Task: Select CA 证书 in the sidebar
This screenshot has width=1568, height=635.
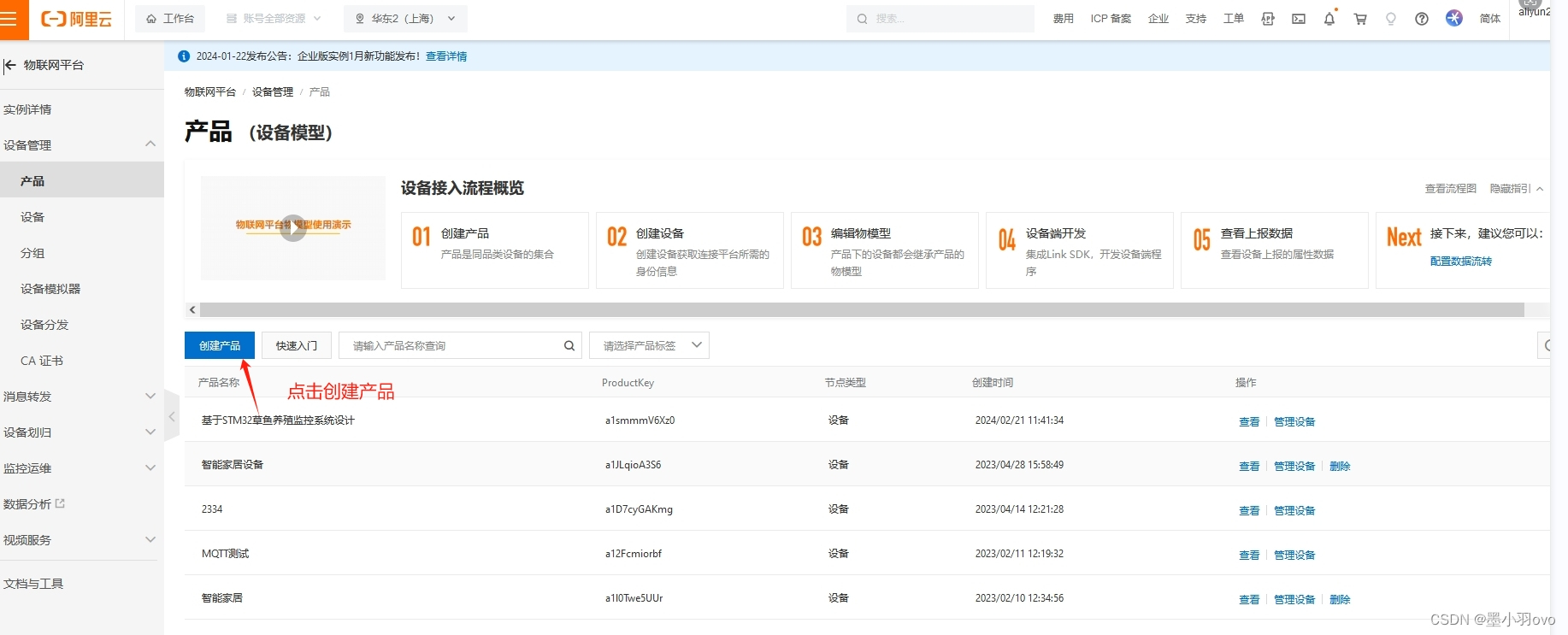Action: tap(42, 361)
